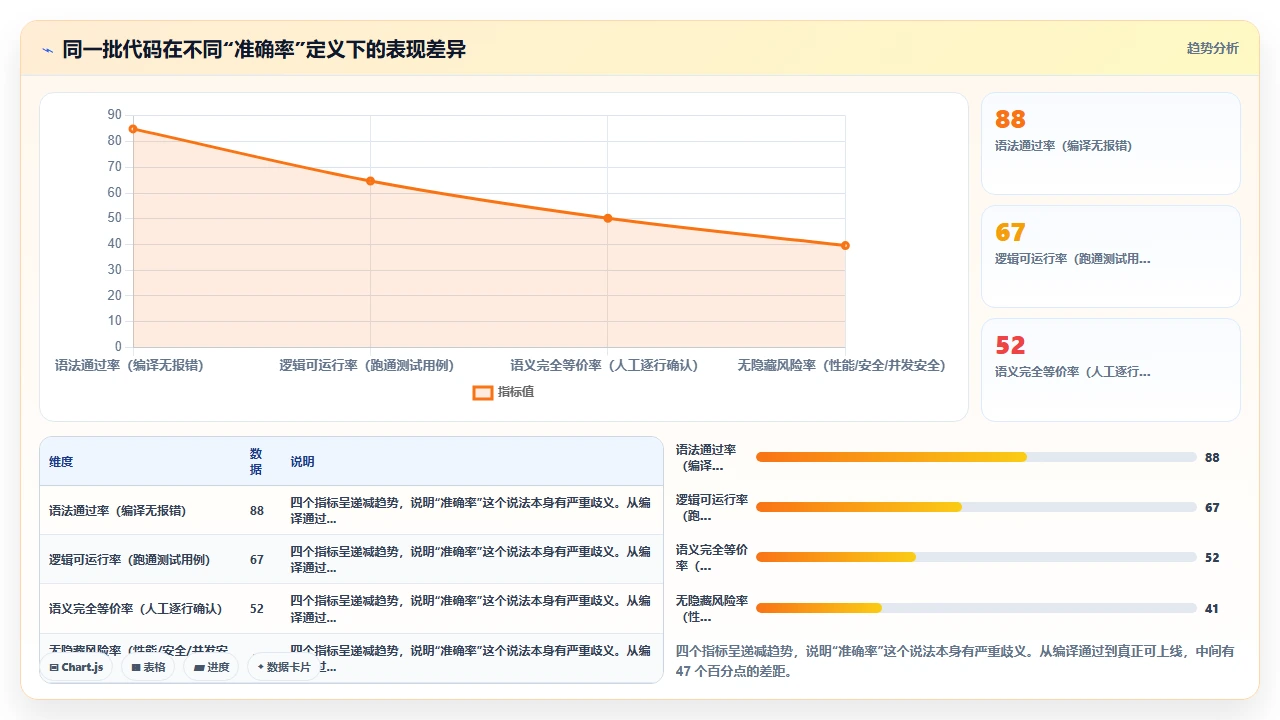Click x-axis label 逻辑可运行率（跑通测试用例）
Screen dimensions: 1280x720
(x=367, y=366)
